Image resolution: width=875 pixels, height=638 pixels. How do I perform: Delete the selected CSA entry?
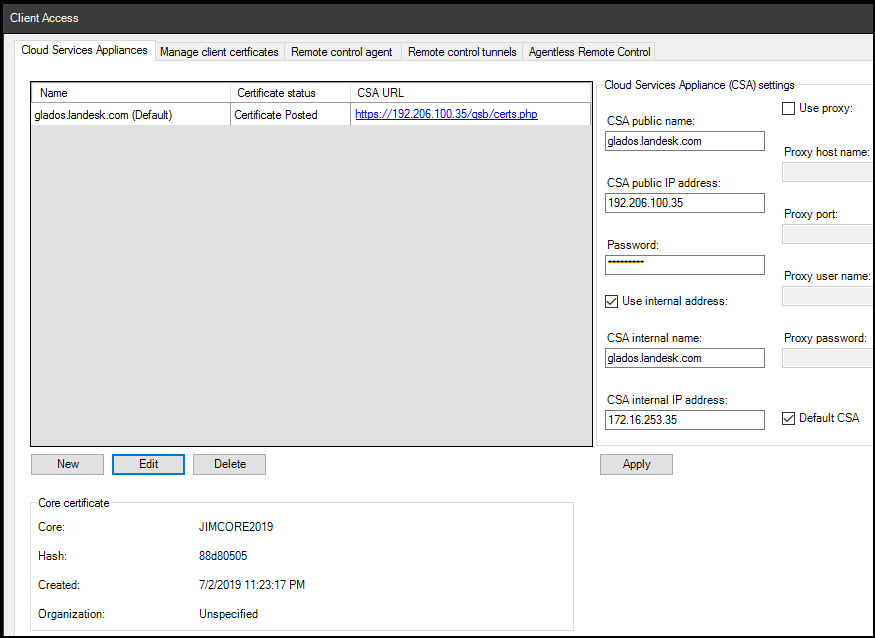[x=229, y=464]
